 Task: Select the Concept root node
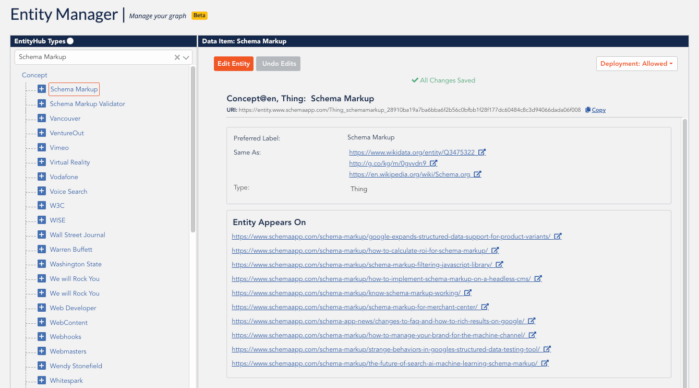click(34, 75)
